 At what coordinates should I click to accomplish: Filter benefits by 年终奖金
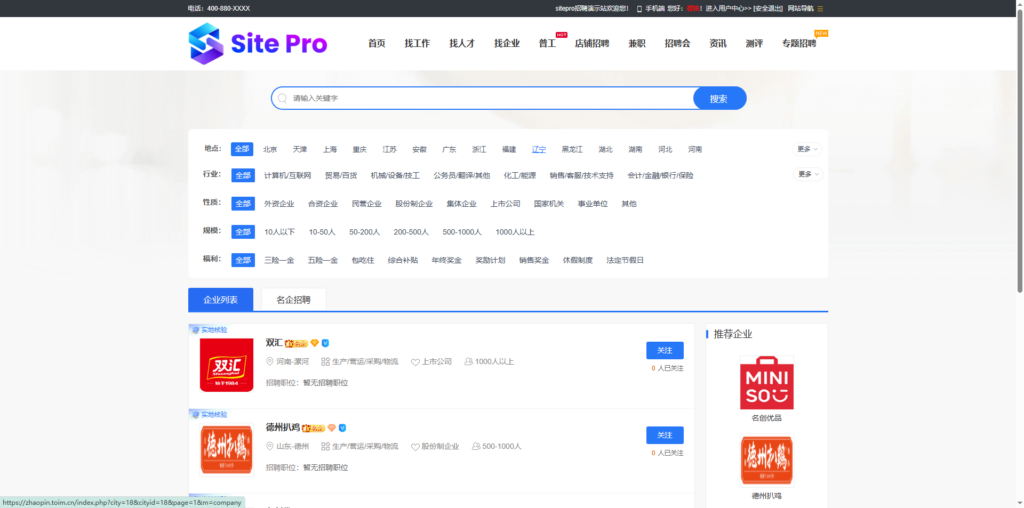pos(446,260)
